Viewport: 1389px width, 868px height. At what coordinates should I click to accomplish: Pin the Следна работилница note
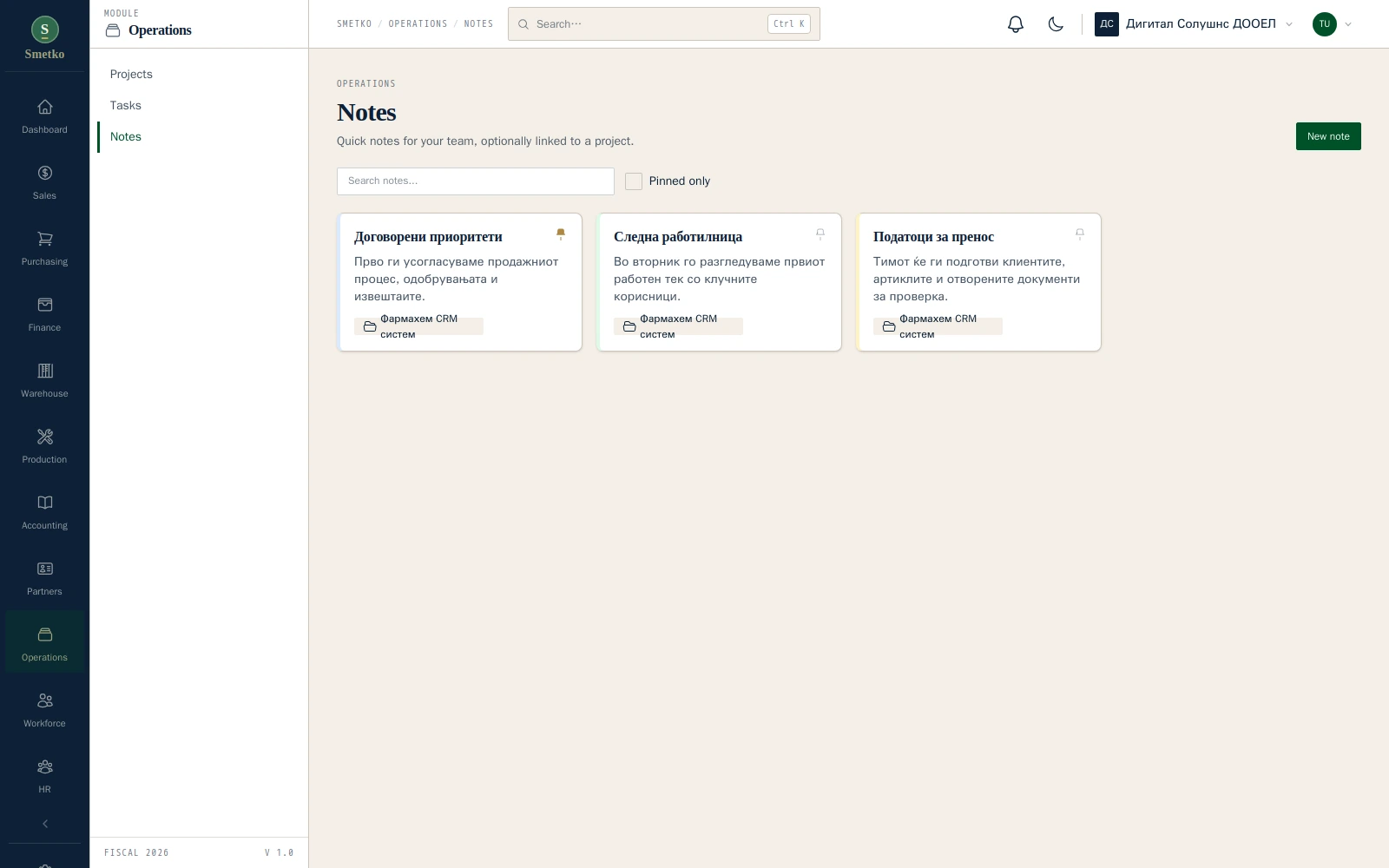pos(820,233)
